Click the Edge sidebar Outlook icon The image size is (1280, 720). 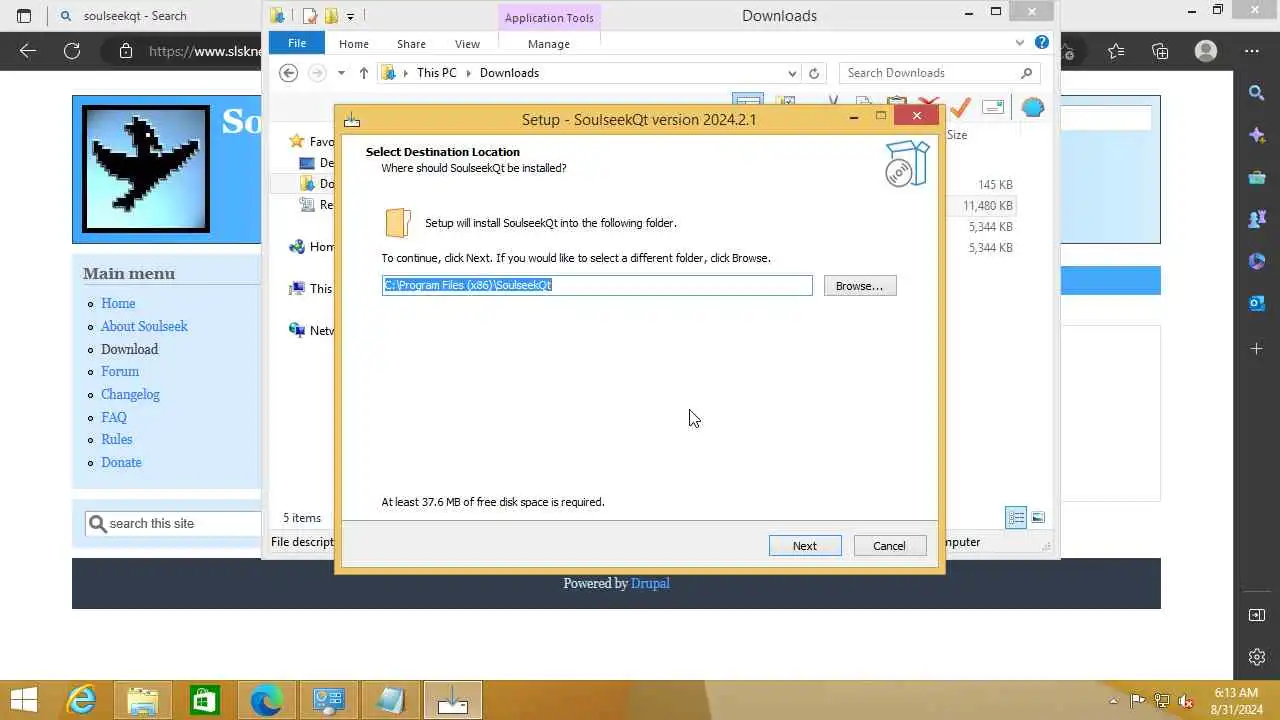click(x=1257, y=303)
